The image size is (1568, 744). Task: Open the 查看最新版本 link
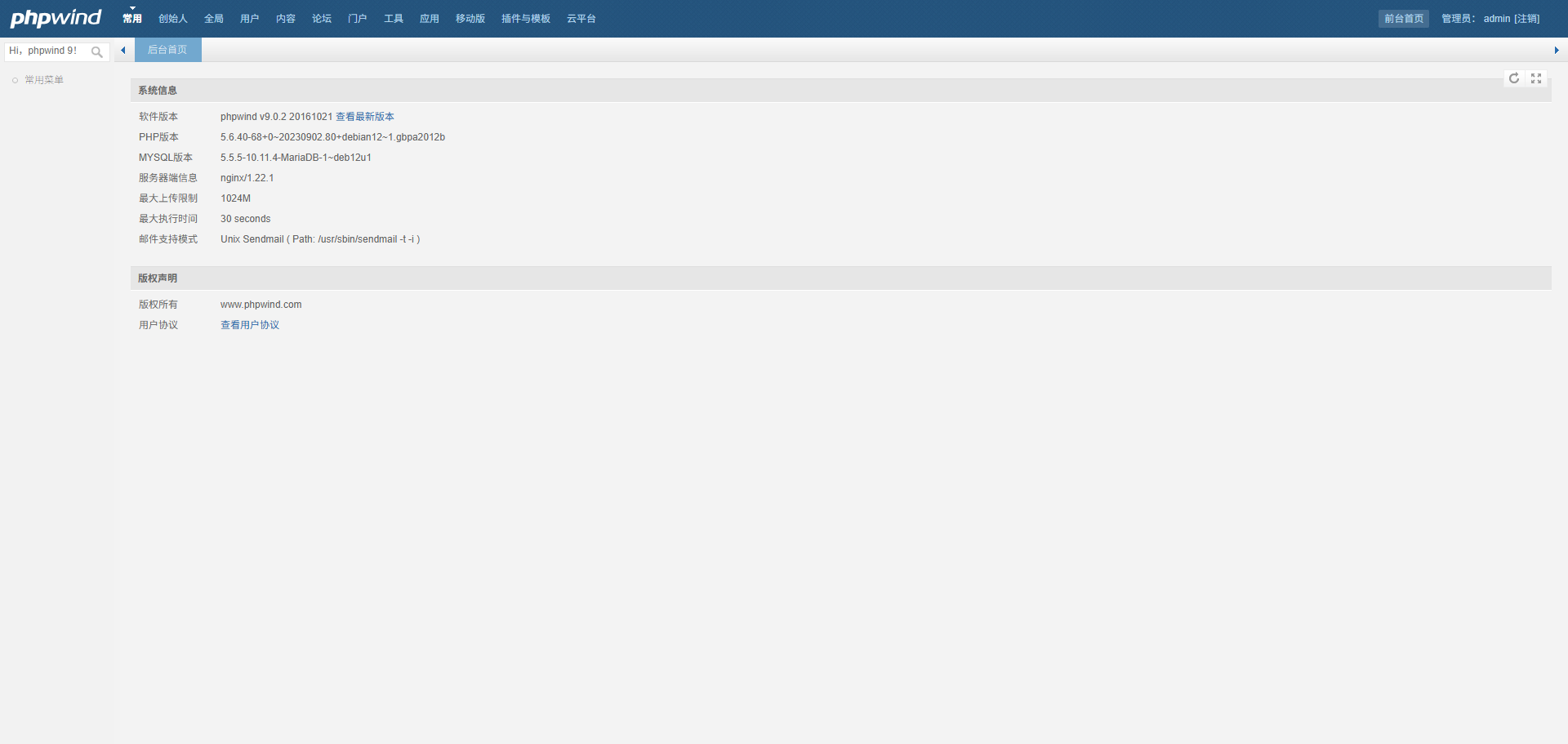[x=365, y=117]
